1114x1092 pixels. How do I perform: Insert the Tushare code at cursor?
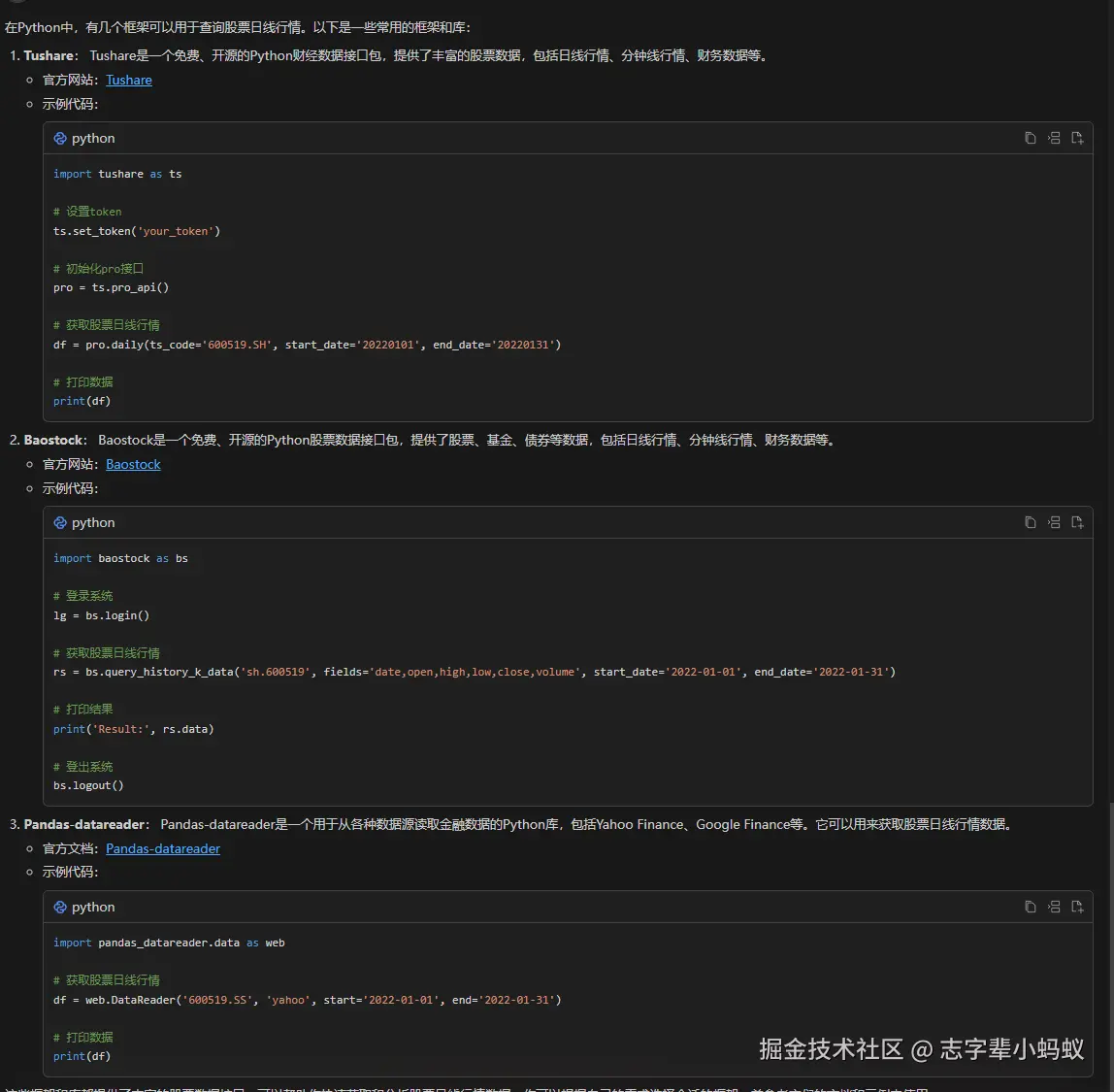click(x=1054, y=138)
